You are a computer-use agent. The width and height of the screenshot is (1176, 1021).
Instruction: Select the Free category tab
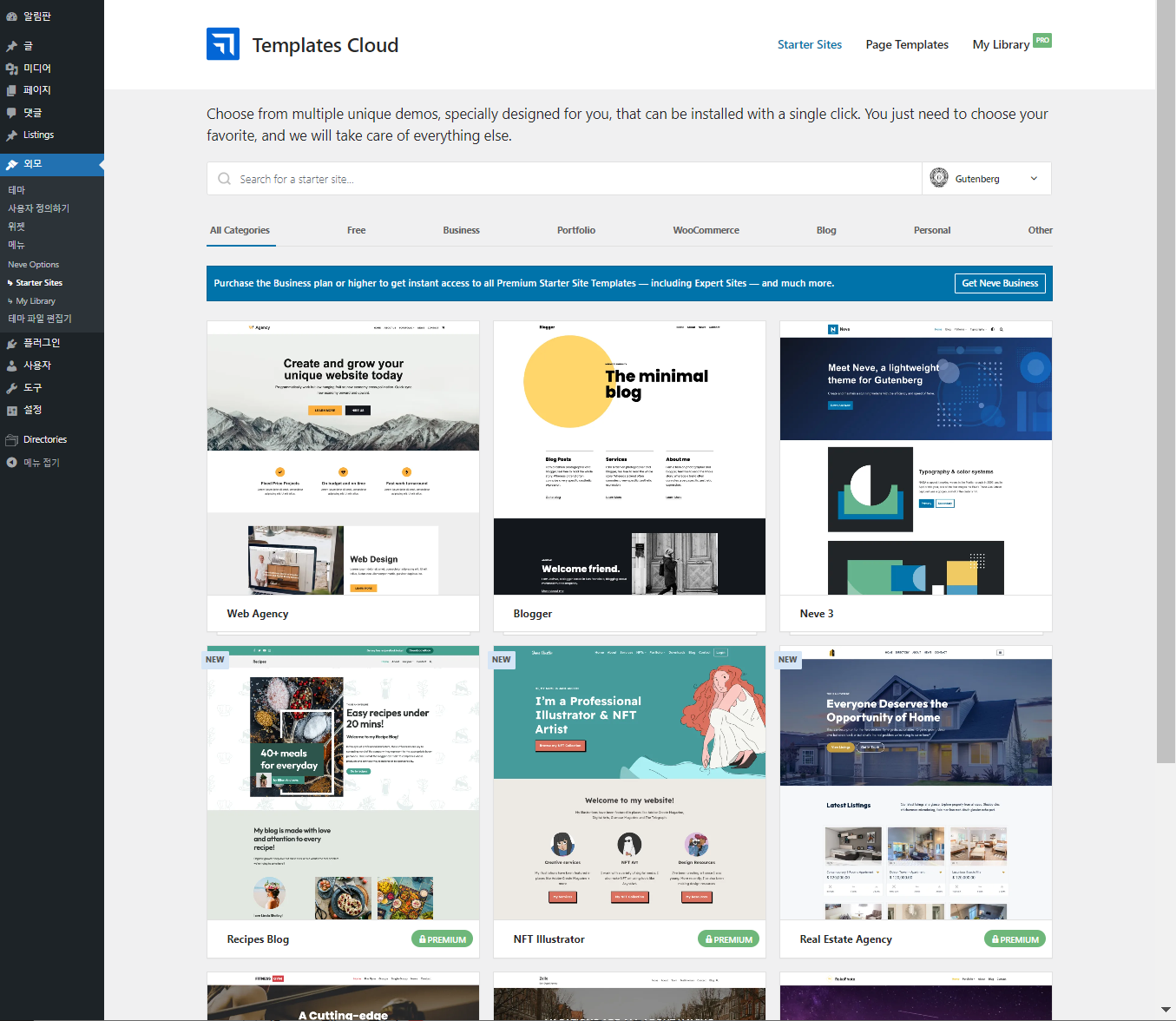[x=357, y=230]
